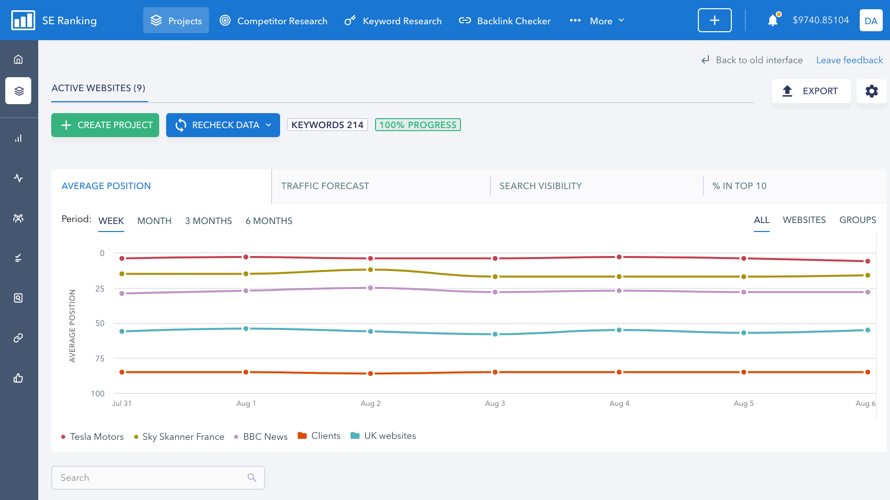Open the link icon in left sidebar
The image size is (890, 500).
pyautogui.click(x=18, y=338)
